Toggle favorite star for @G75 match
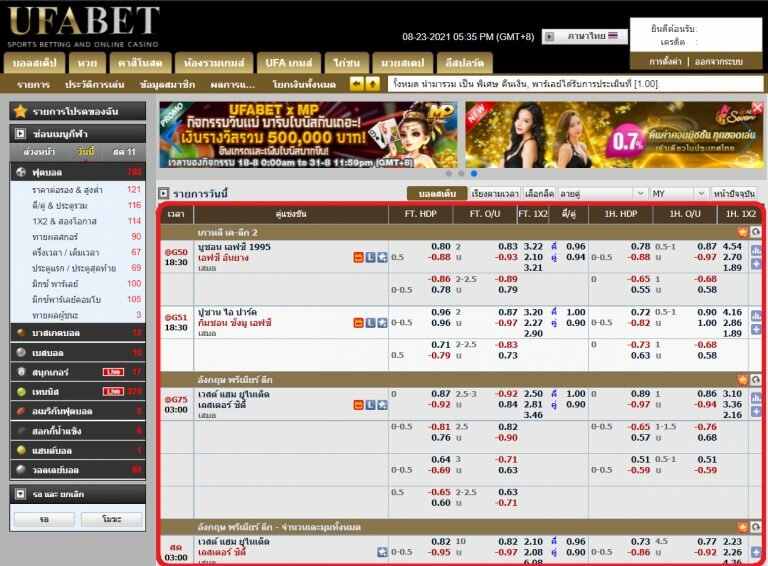Image resolution: width=768 pixels, height=566 pixels. (382, 405)
